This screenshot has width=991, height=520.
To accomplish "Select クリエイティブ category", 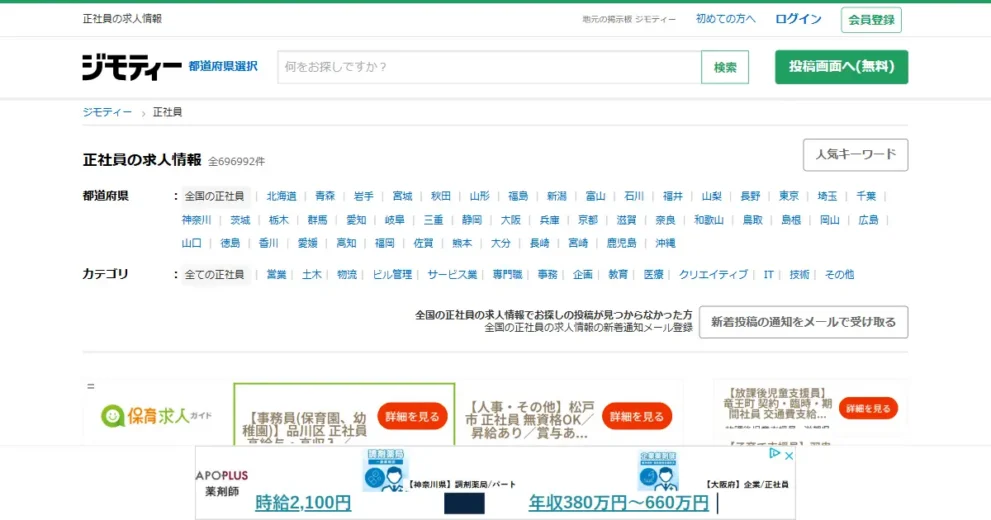I will (x=713, y=275).
